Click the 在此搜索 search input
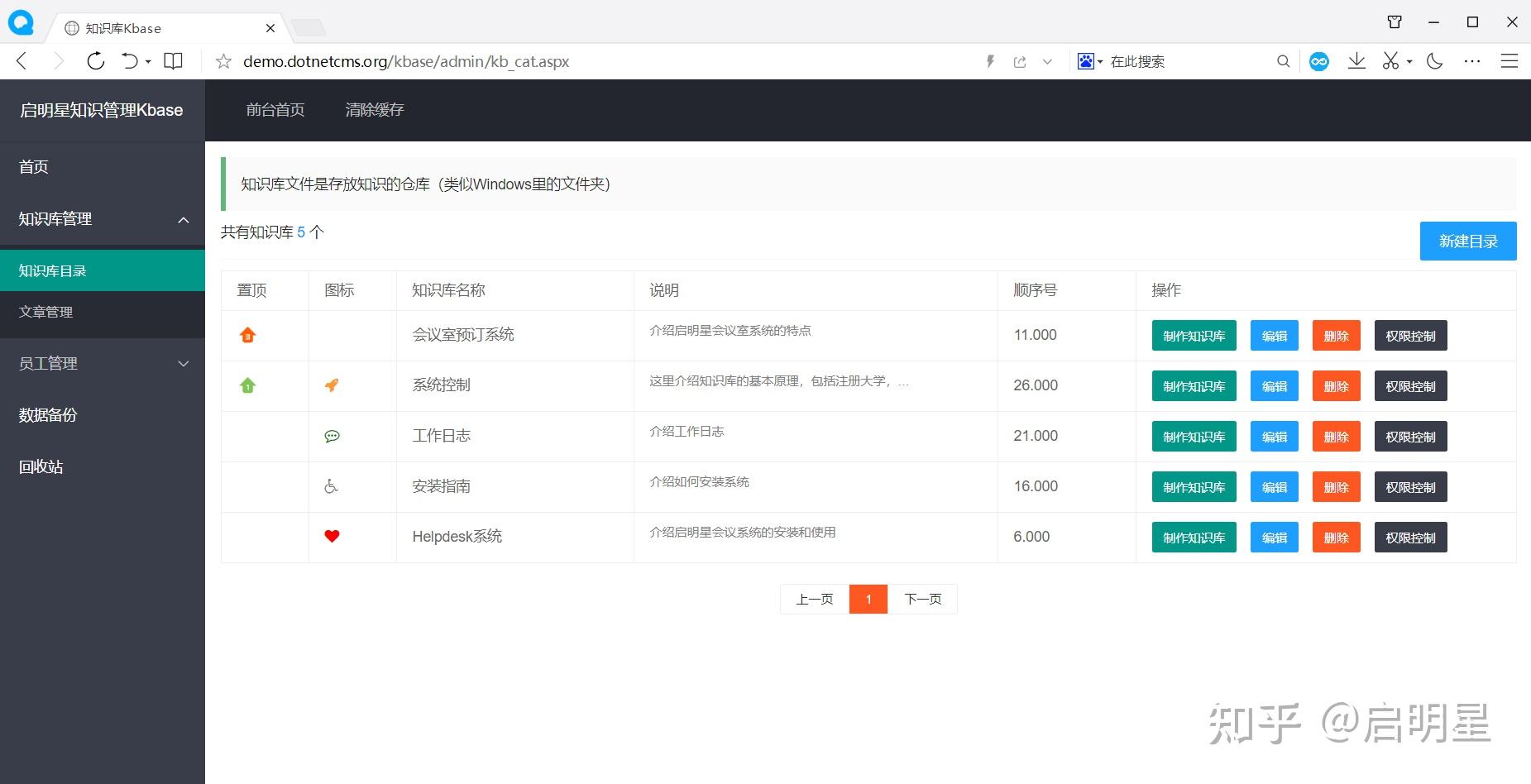The image size is (1531, 784). point(1189,61)
